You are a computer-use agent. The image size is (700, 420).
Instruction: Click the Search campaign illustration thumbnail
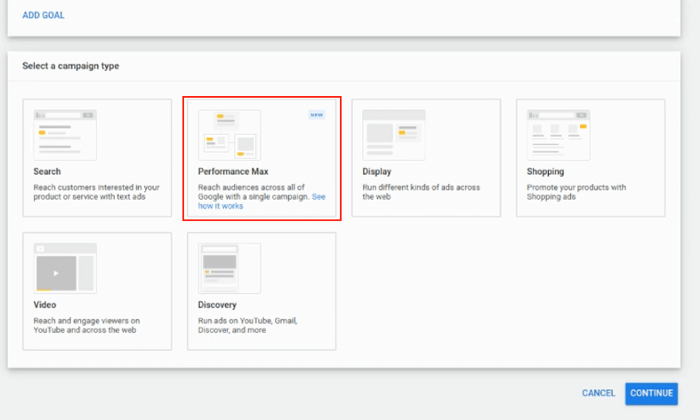click(x=64, y=135)
